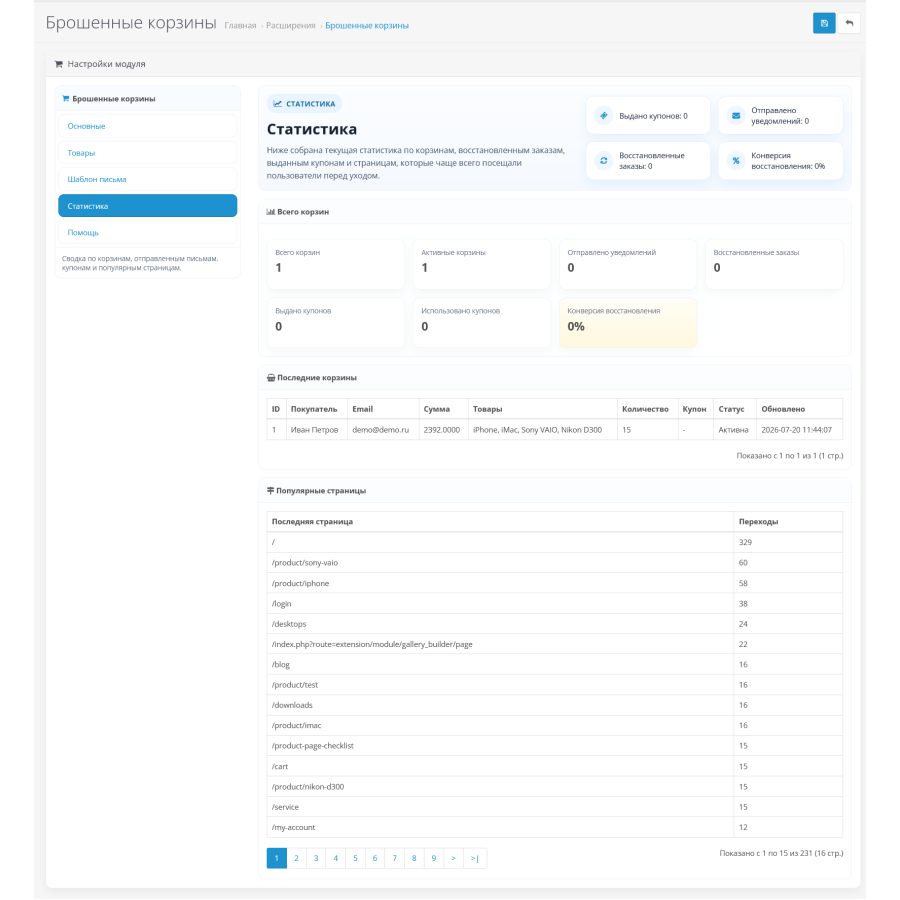Click the next page arrow
900x900 pixels.
tap(453, 858)
